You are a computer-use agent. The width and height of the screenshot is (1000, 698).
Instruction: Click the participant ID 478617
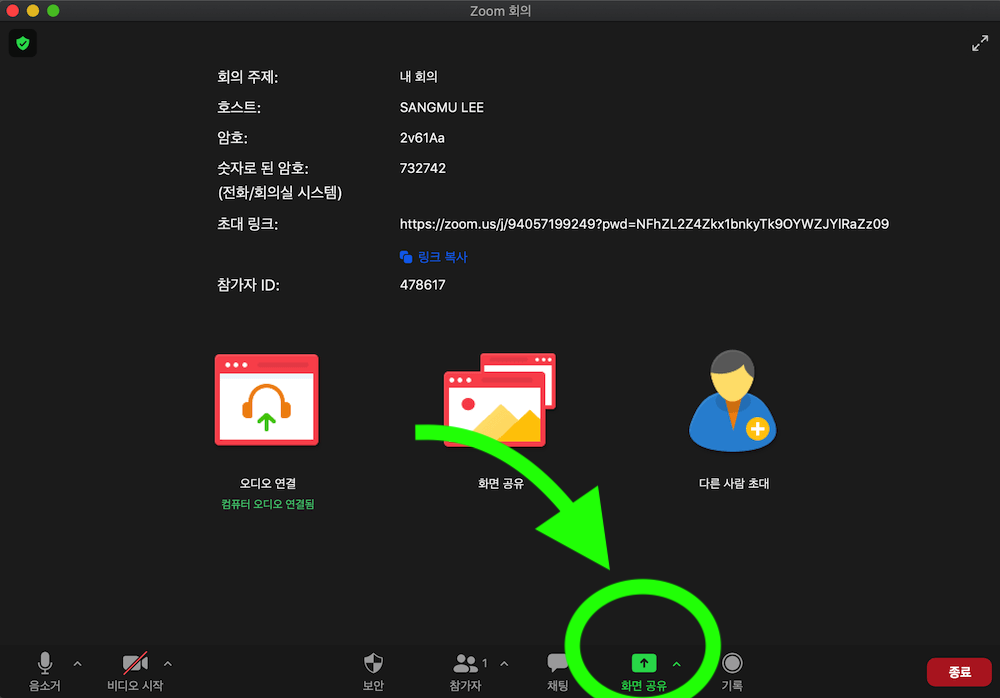[423, 285]
